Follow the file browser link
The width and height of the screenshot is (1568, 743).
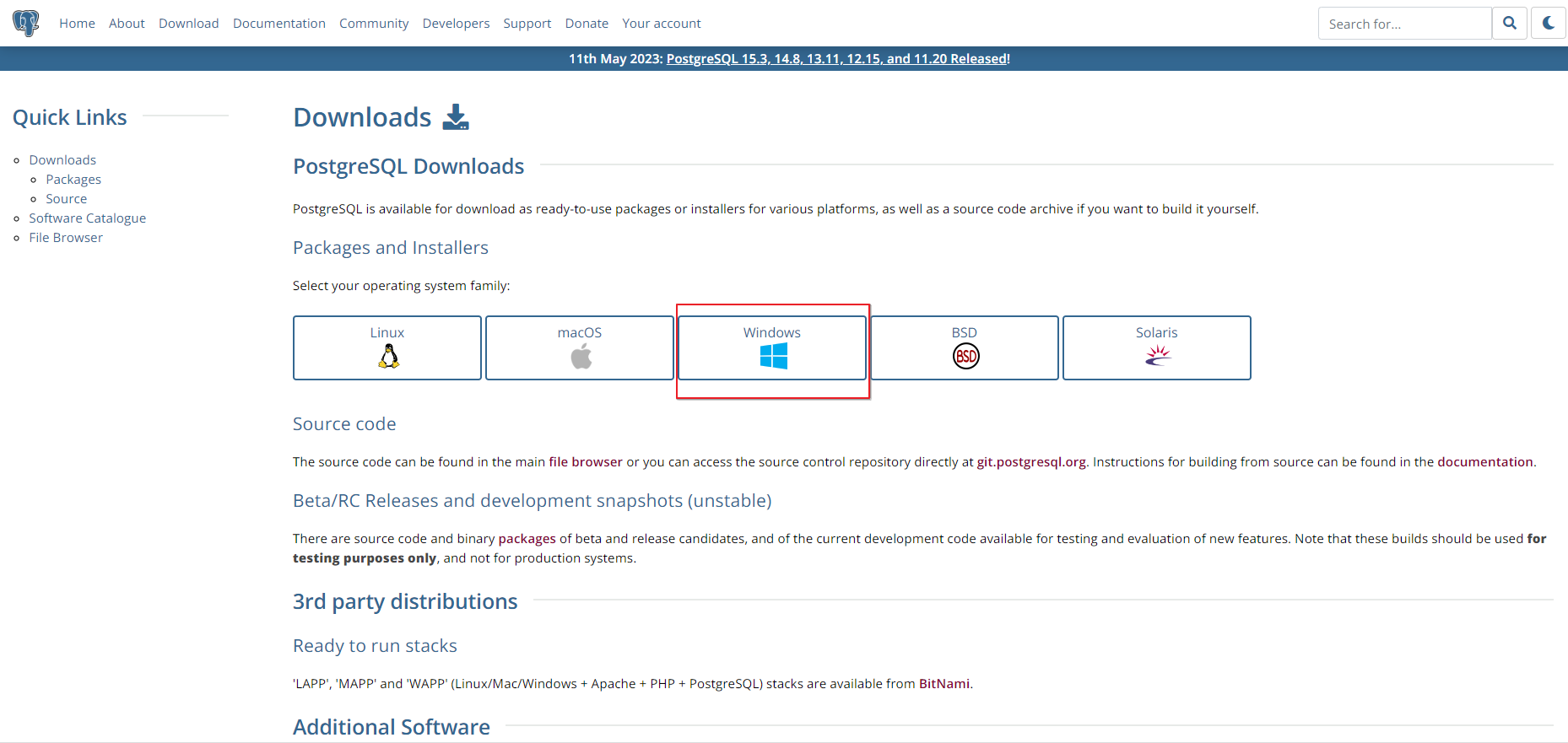[586, 462]
